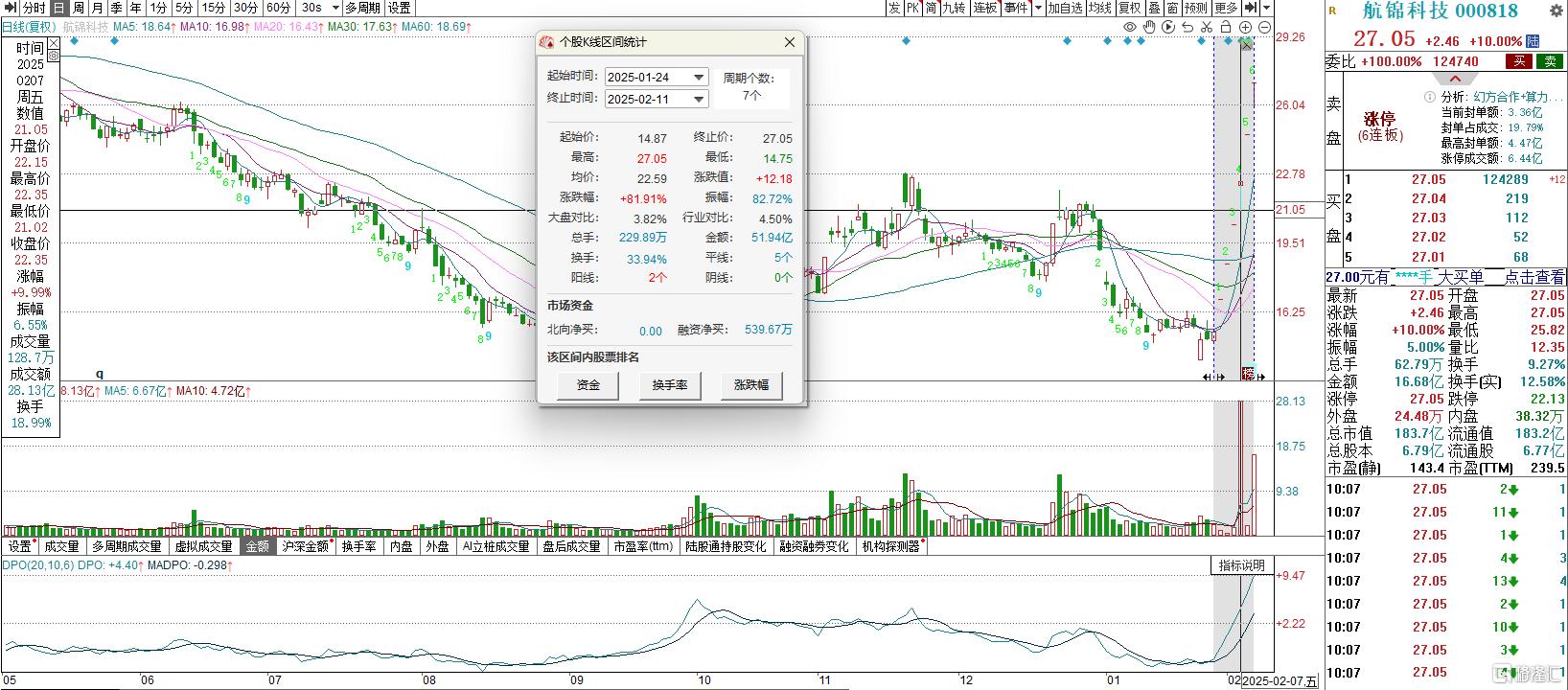Switch to the 60分 chart tab
The image size is (1568, 690).
(x=278, y=8)
